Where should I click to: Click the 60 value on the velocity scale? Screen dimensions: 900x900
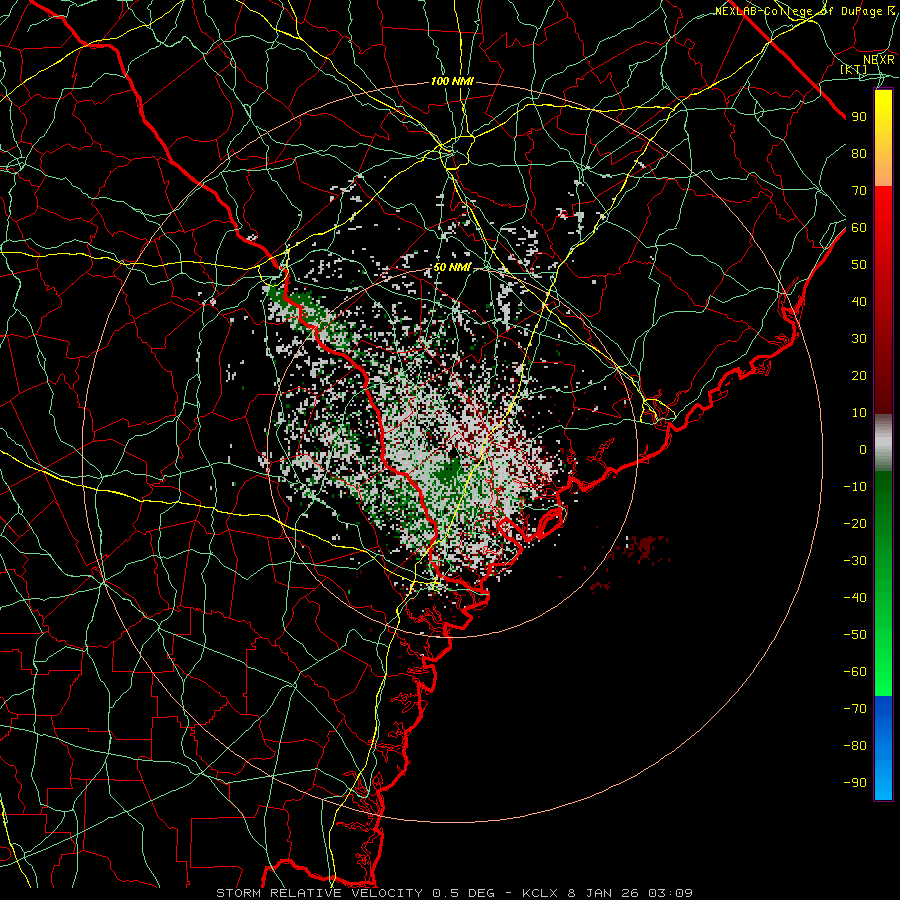859,227
